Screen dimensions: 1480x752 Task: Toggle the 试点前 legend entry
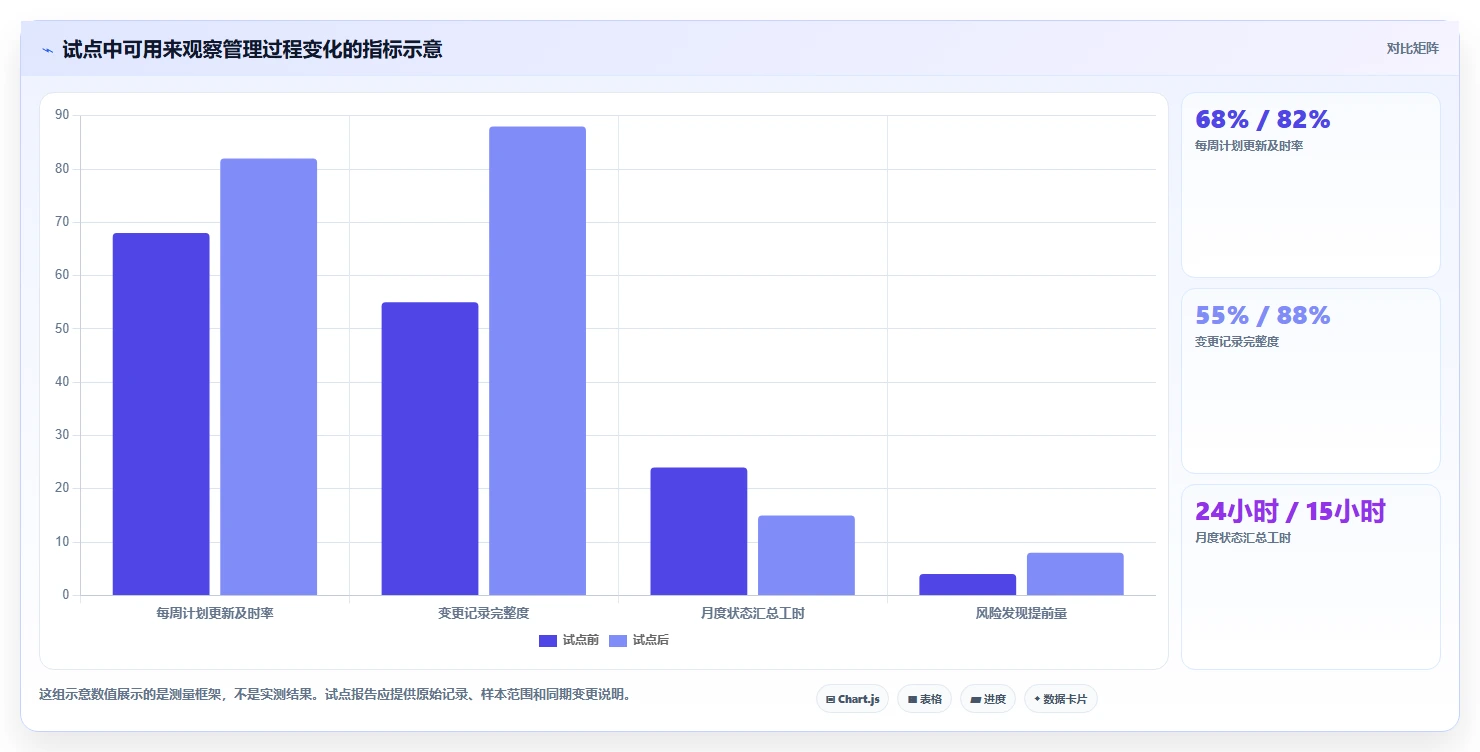(569, 640)
